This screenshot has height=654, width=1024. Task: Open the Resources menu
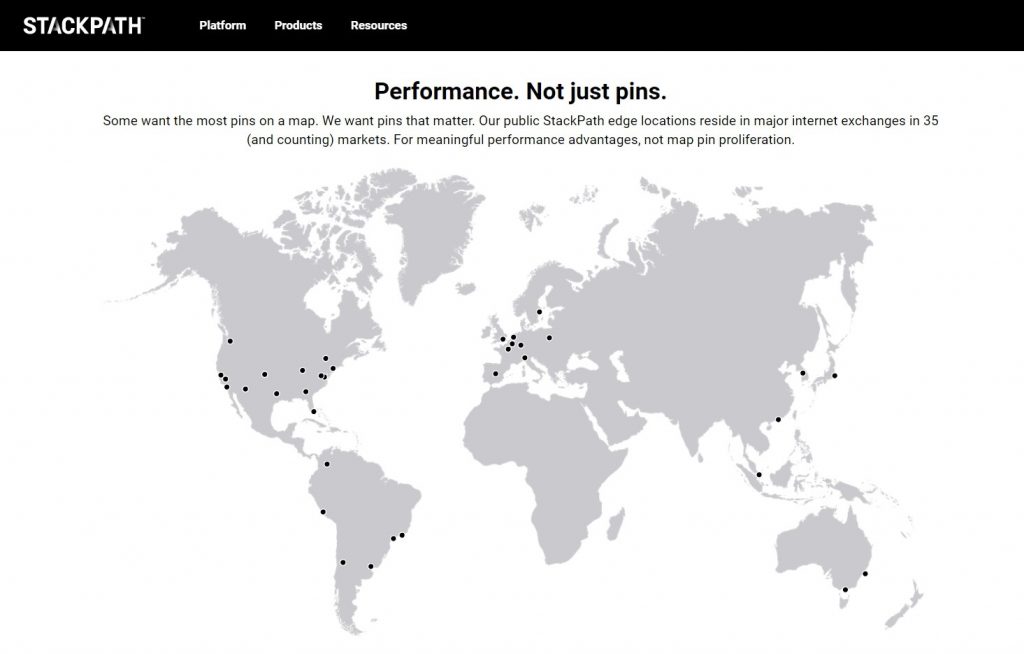tap(379, 25)
